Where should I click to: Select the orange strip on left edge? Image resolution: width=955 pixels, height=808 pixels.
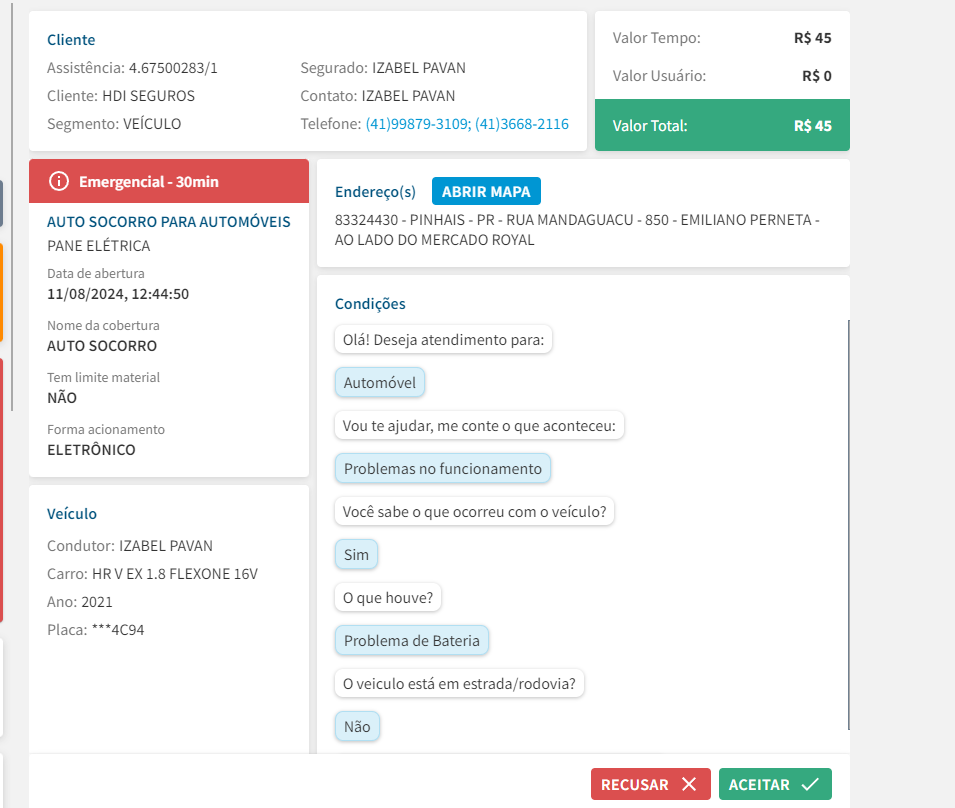1,292
